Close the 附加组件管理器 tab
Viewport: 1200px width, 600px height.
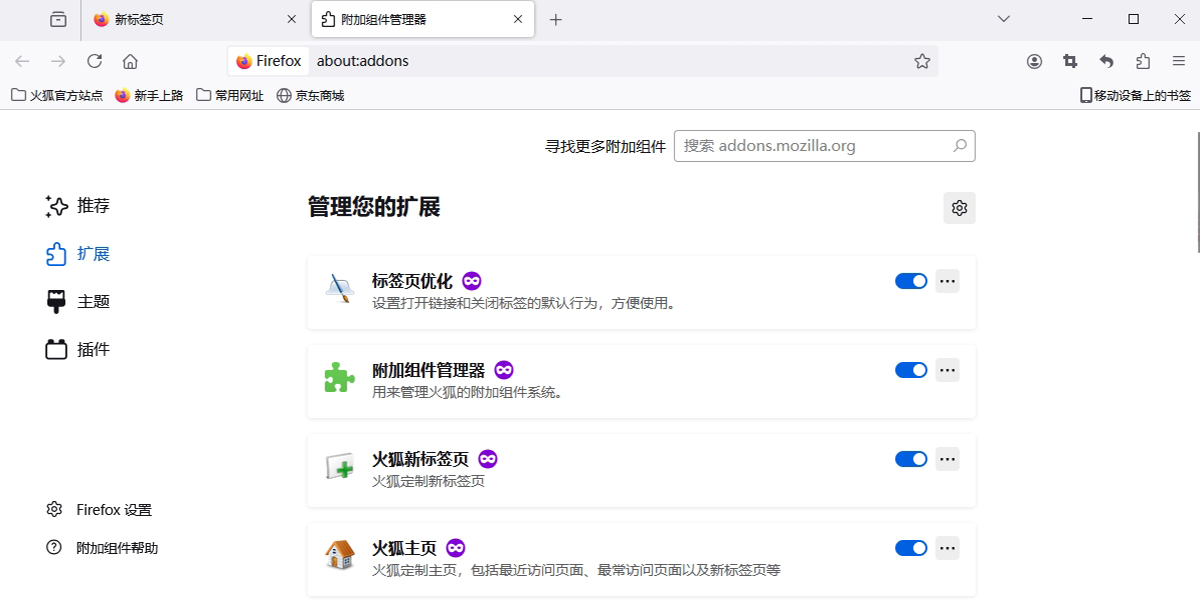518,19
